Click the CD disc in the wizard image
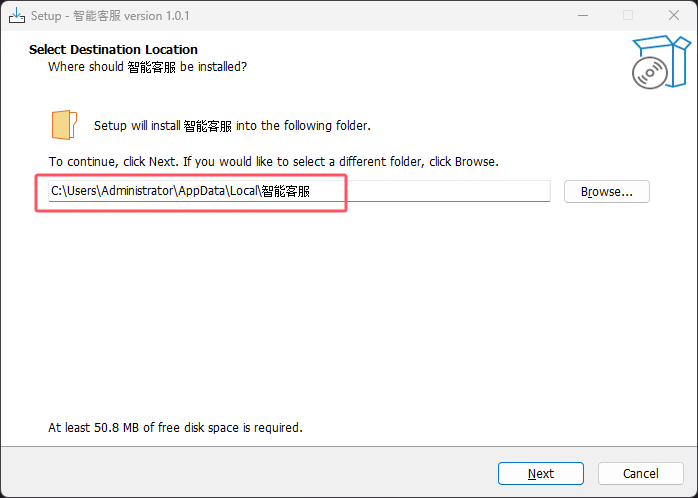Viewport: 698px width, 498px height. click(649, 73)
